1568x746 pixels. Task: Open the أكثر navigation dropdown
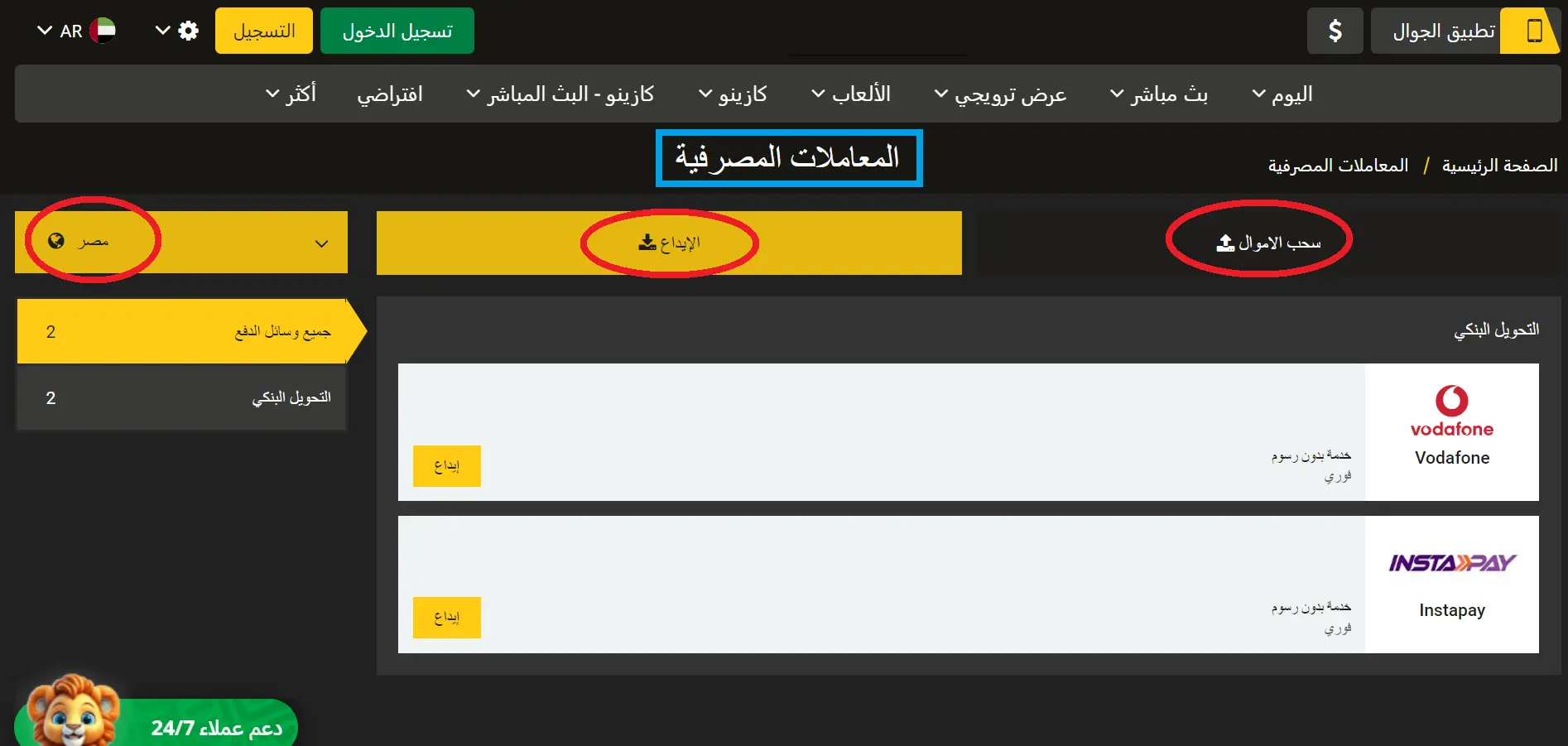292,94
